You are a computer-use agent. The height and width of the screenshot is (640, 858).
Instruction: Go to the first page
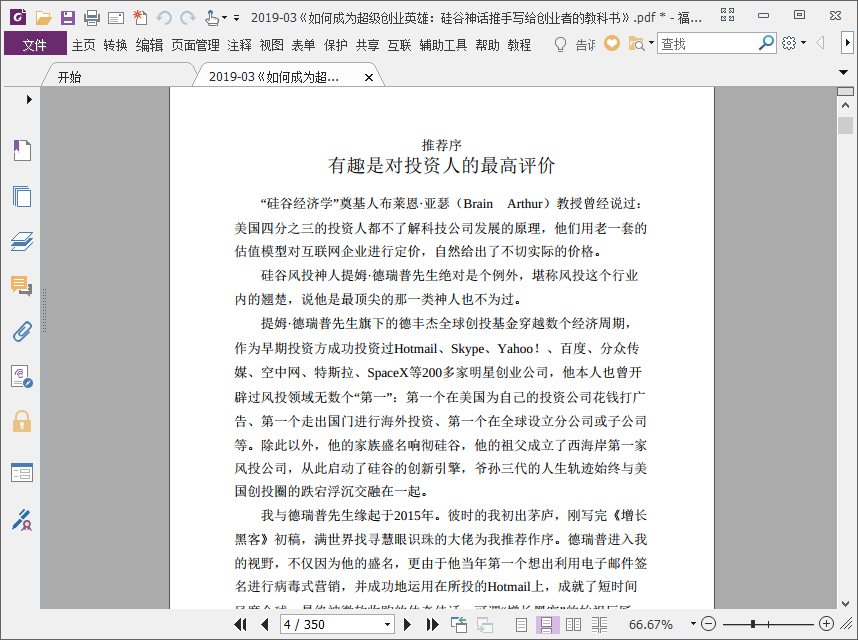[x=240, y=624]
